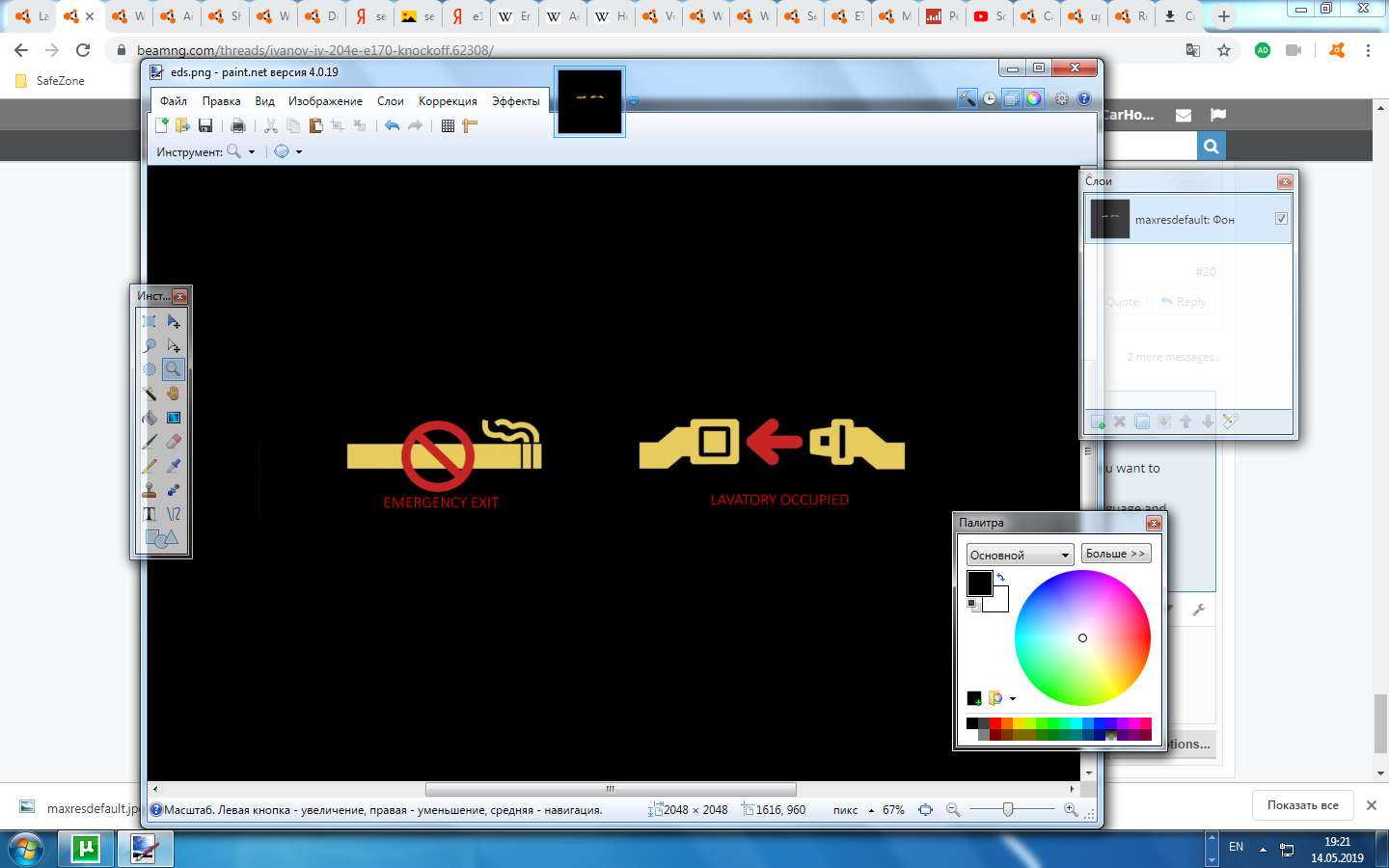Select eds.png image thumbnail
1389x868 pixels.
(589, 101)
